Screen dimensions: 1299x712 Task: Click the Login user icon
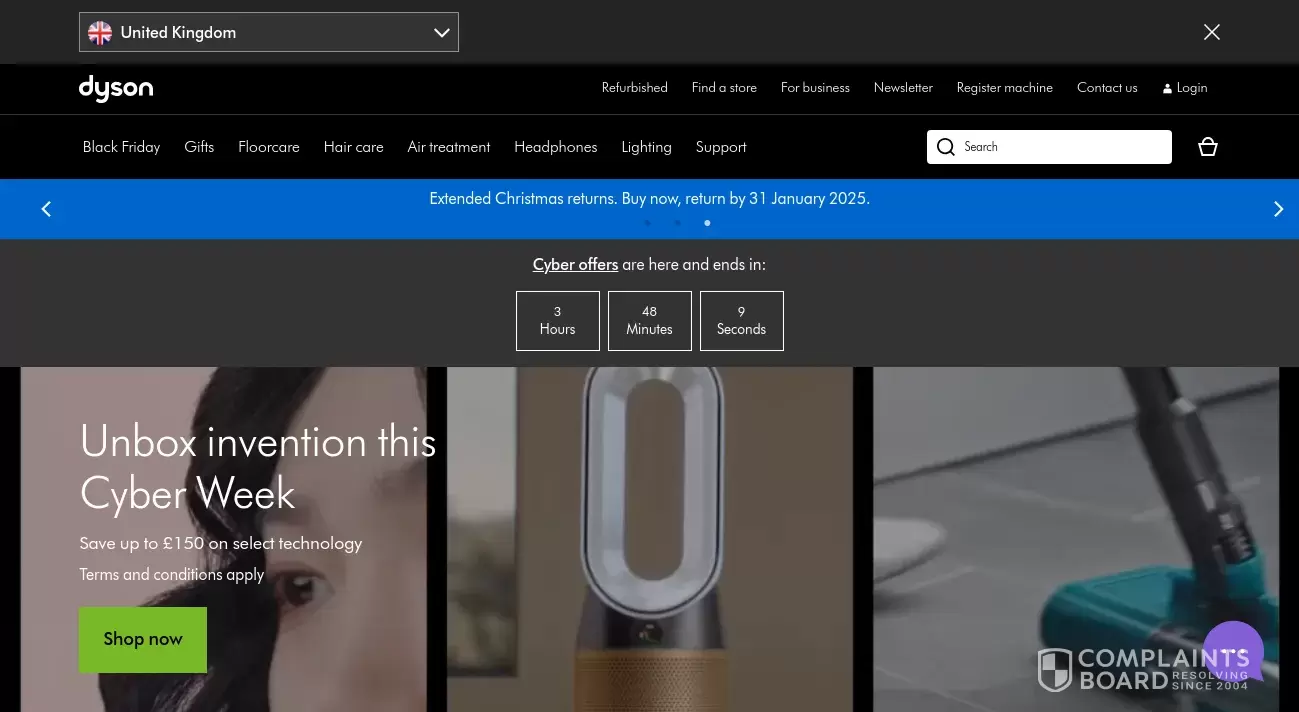click(x=1167, y=89)
